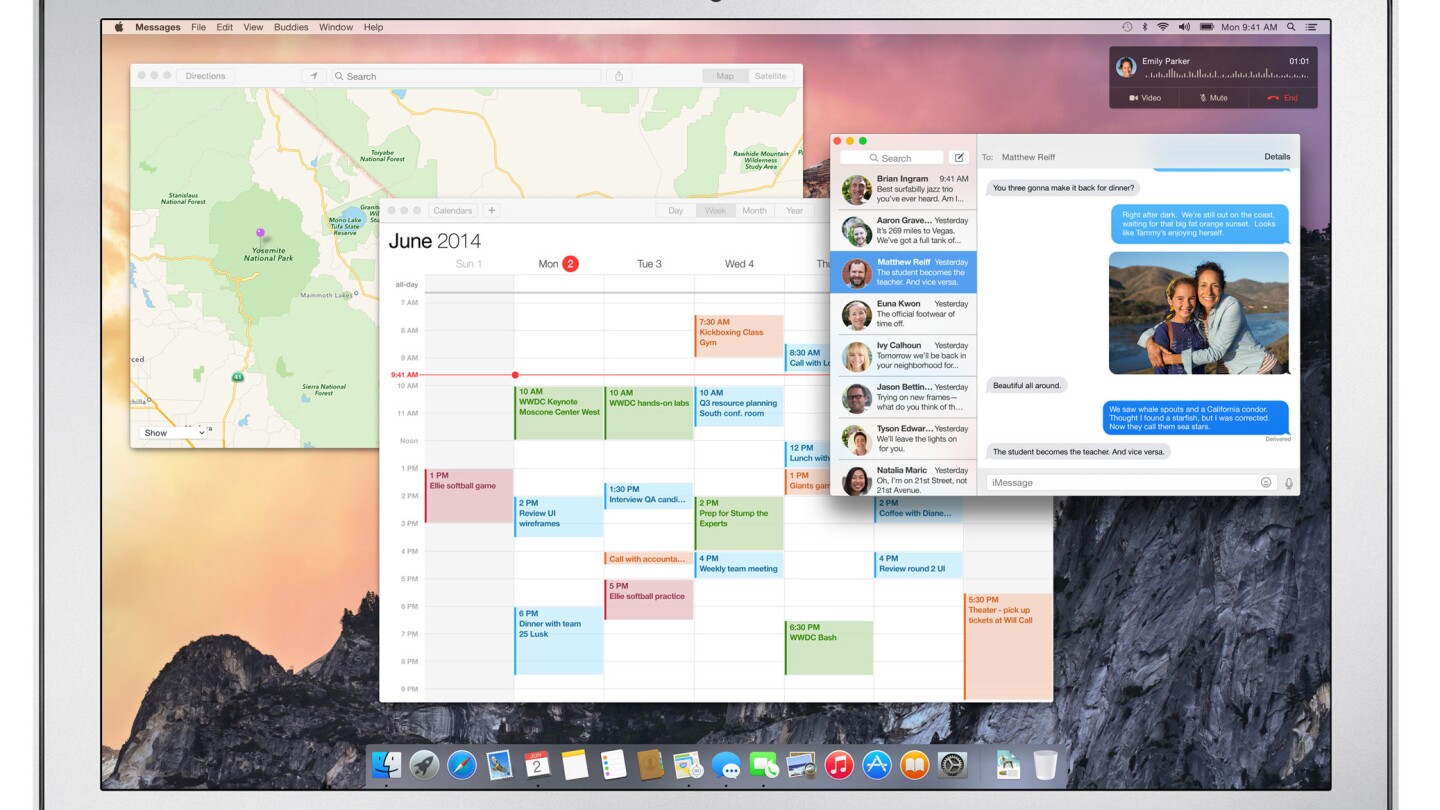
Task: Launch Safari from the dock
Action: tap(462, 765)
